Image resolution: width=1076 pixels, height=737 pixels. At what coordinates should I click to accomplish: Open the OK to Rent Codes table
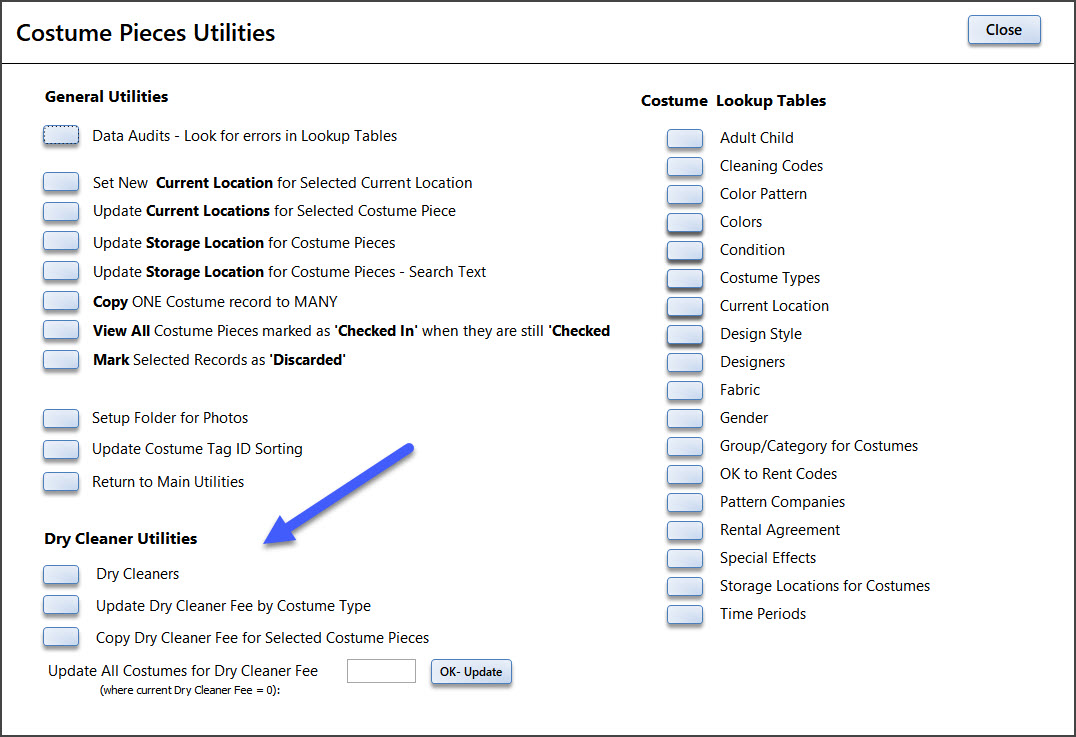(685, 474)
